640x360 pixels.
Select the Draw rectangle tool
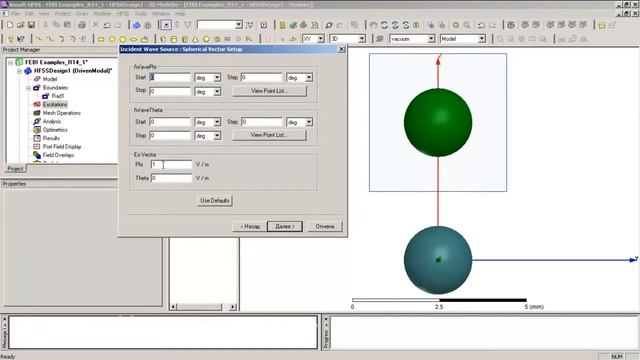(x=101, y=39)
